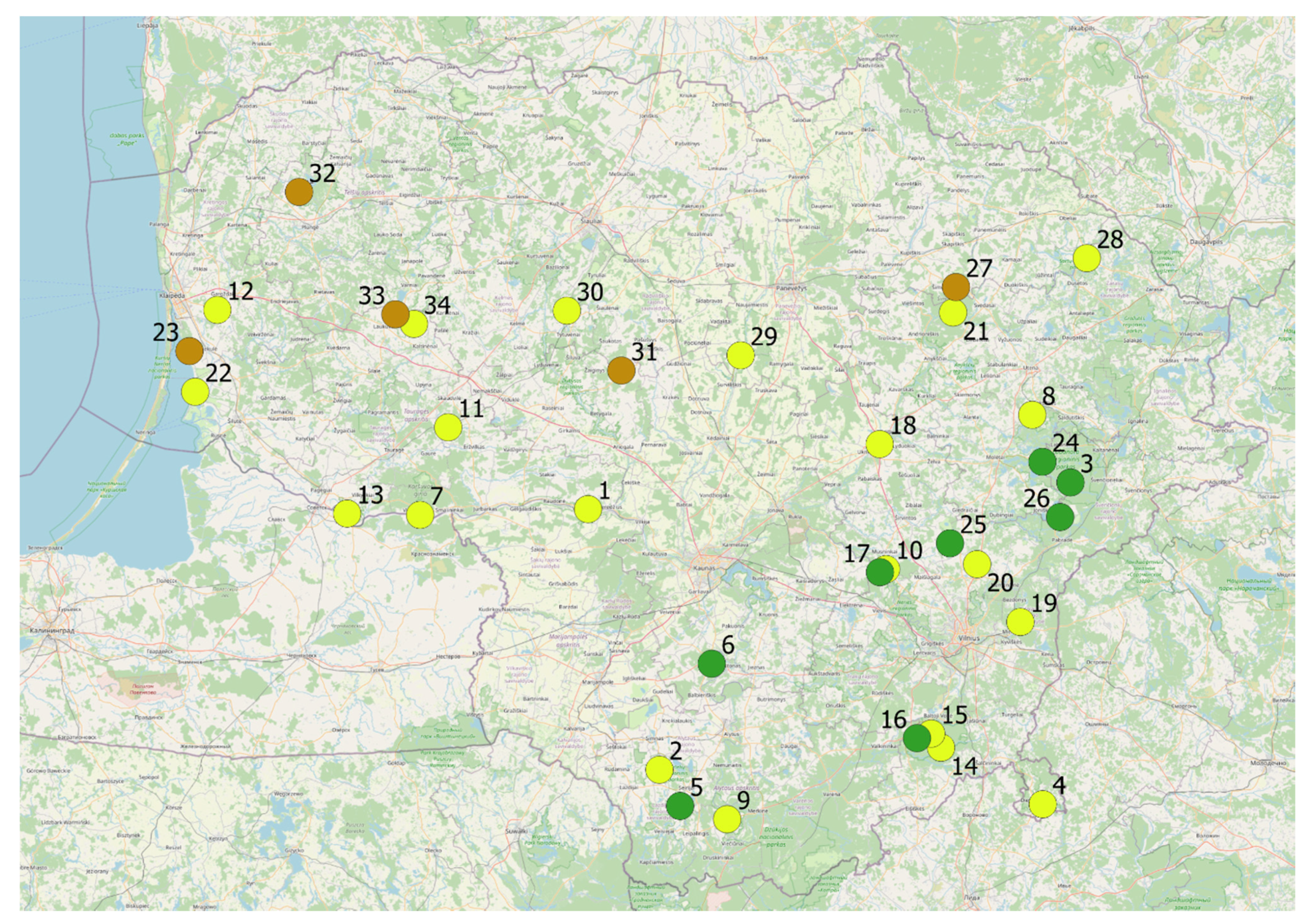Image resolution: width=1312 pixels, height=924 pixels.
Task: Select the yellow marker labeled 11
Action: (448, 427)
